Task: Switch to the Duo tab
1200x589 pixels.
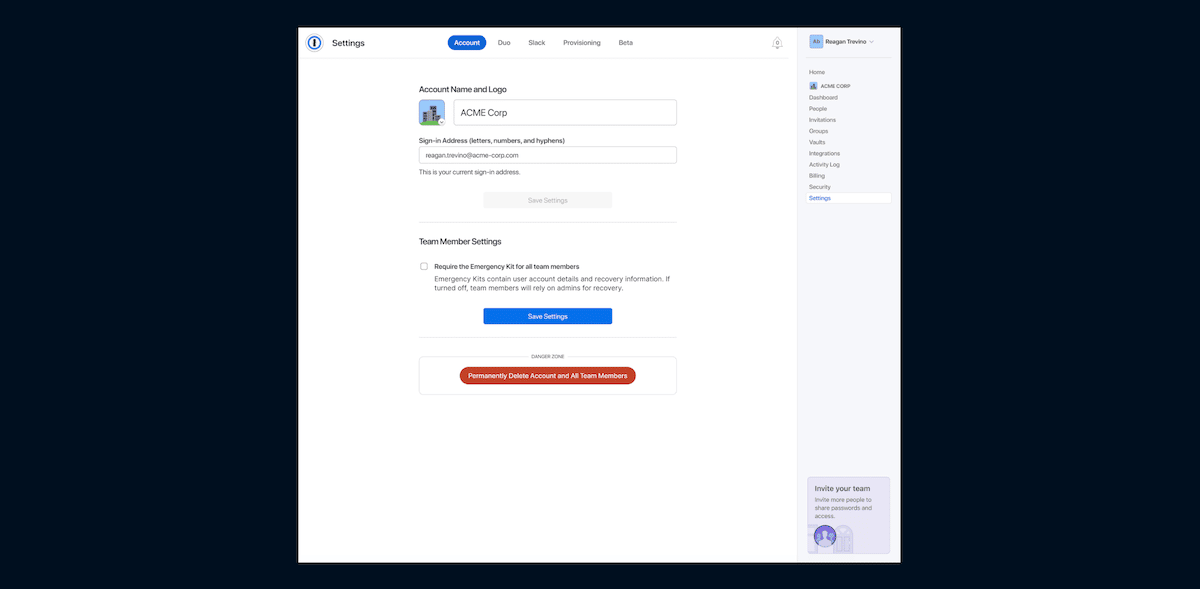Action: tap(504, 43)
